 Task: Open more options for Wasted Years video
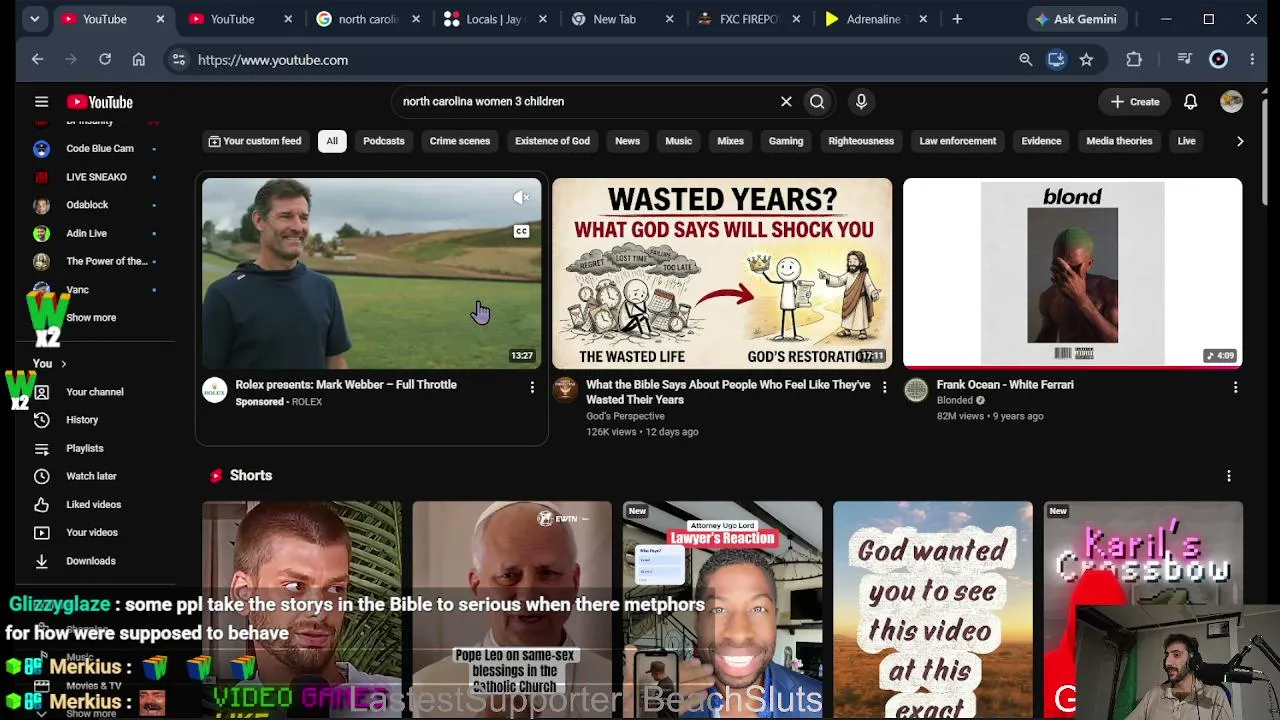[884, 387]
